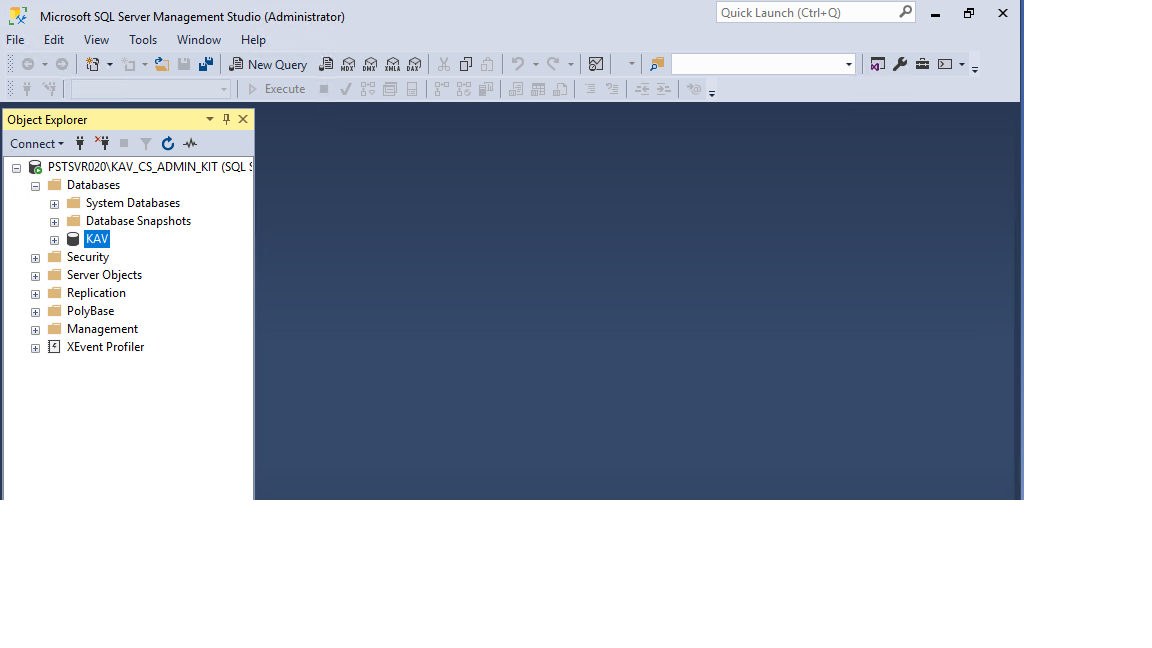
Task: Open Properties wrench icon
Action: tap(900, 65)
